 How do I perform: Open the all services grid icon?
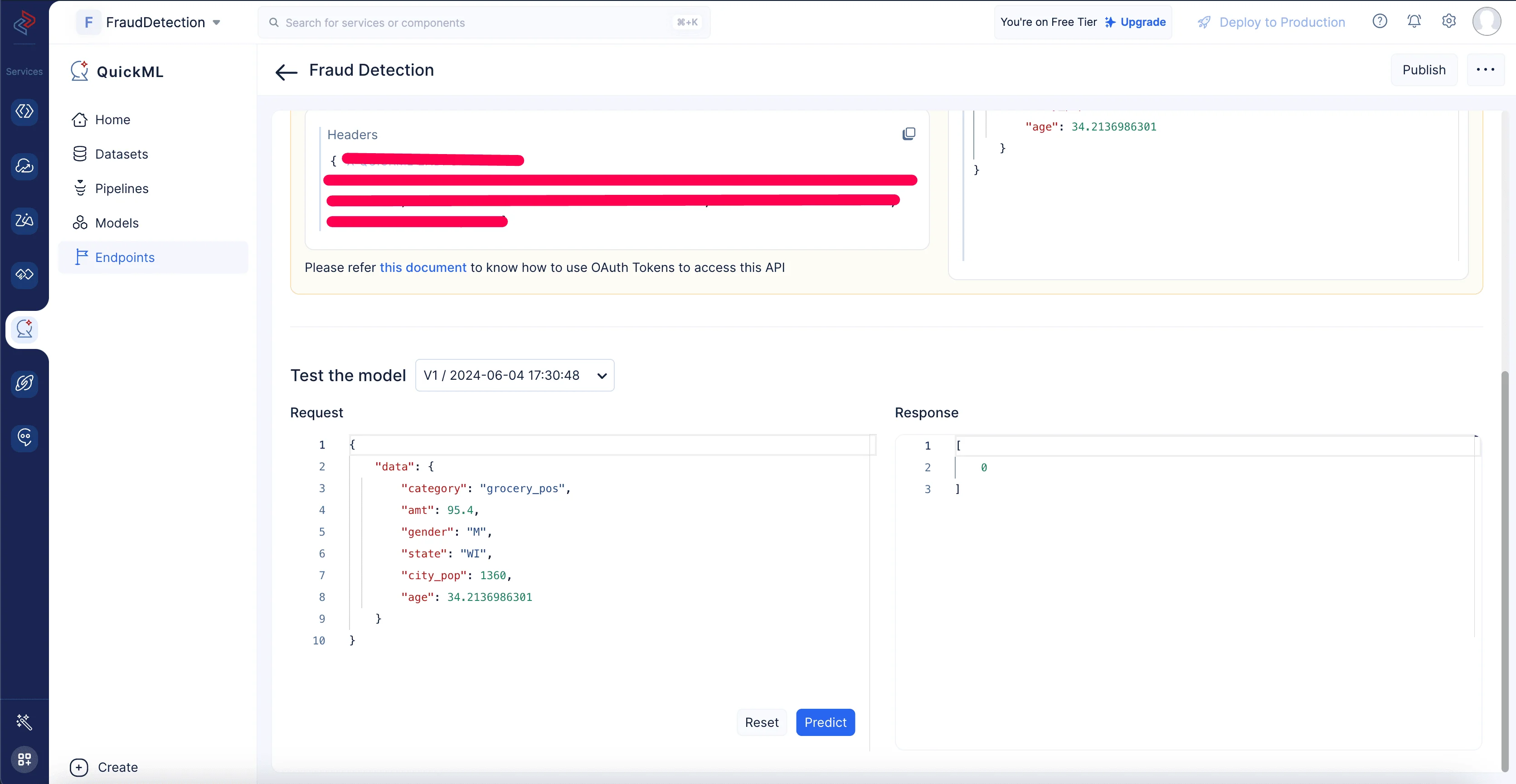(24, 759)
